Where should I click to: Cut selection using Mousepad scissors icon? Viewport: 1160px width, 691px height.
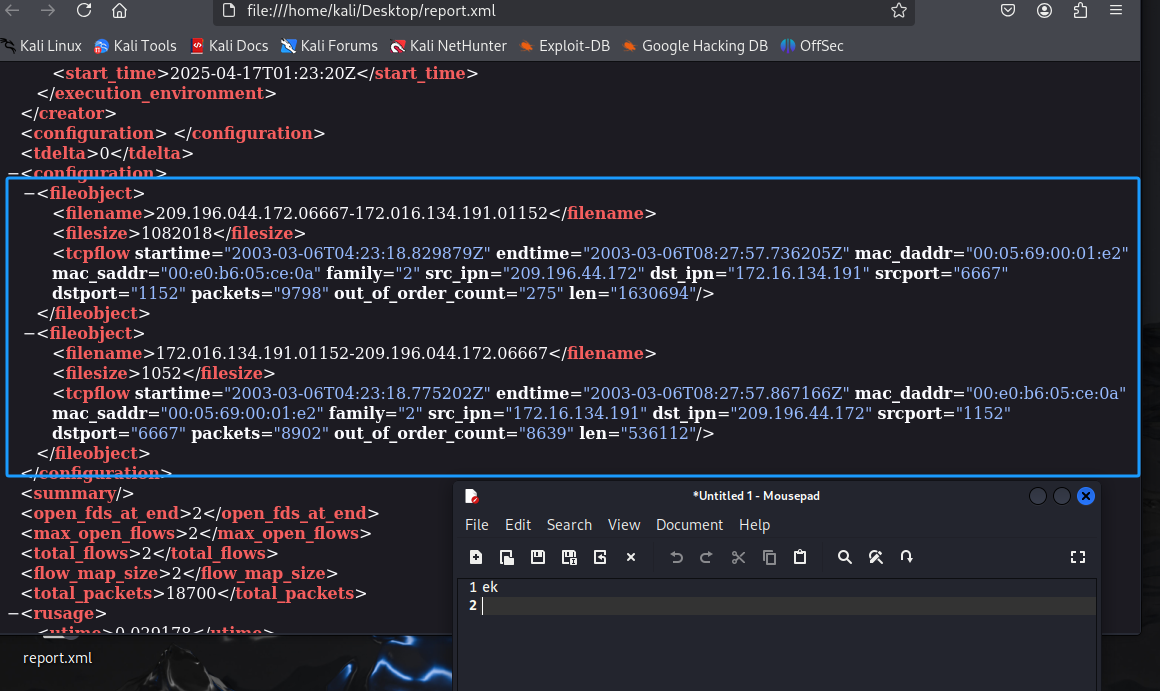[x=738, y=557]
